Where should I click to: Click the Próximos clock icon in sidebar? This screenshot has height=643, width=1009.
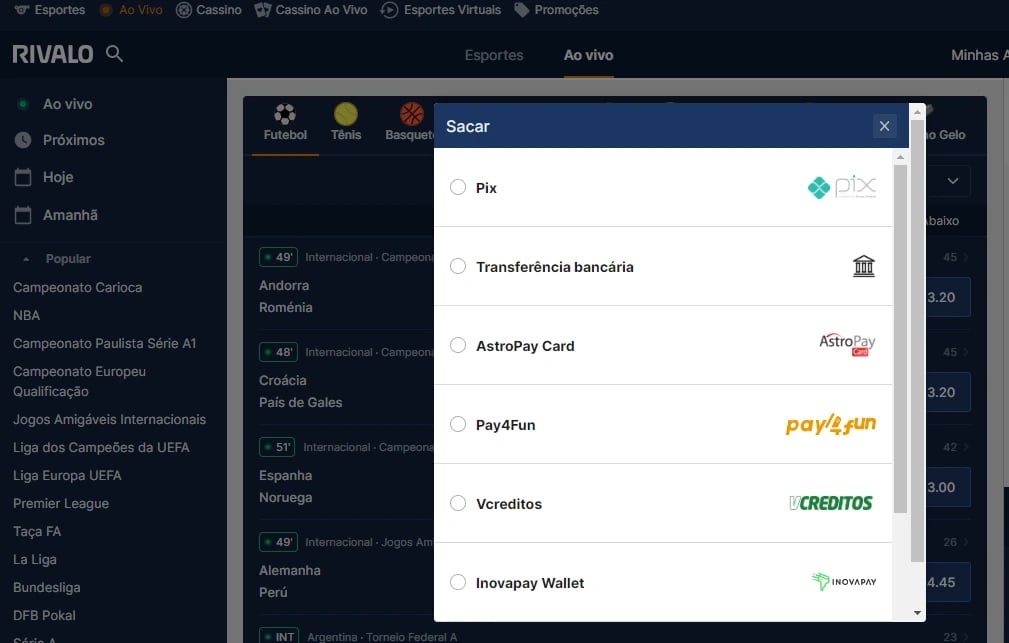tap(23, 140)
